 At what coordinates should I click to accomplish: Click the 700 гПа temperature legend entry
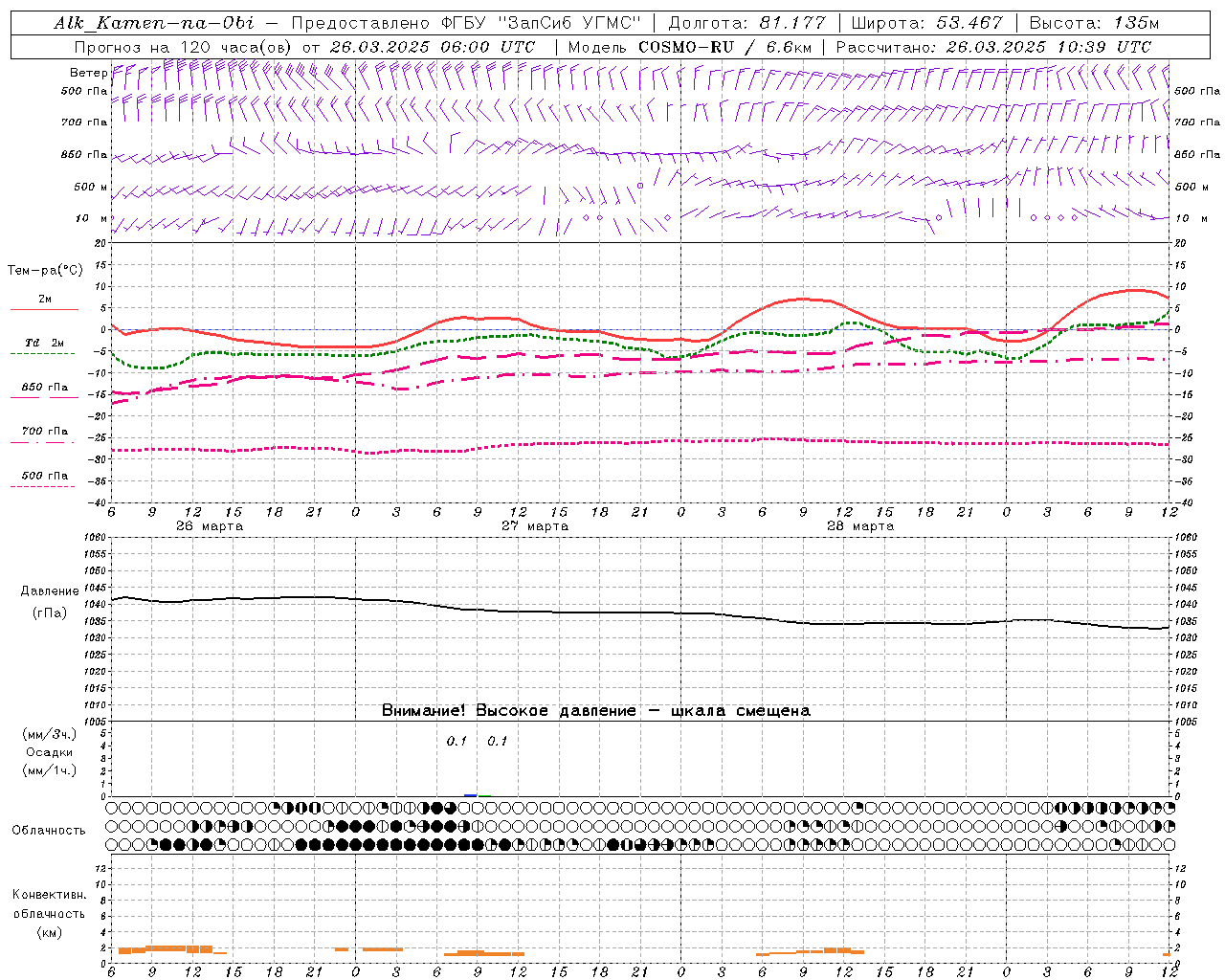pyautogui.click(x=45, y=432)
